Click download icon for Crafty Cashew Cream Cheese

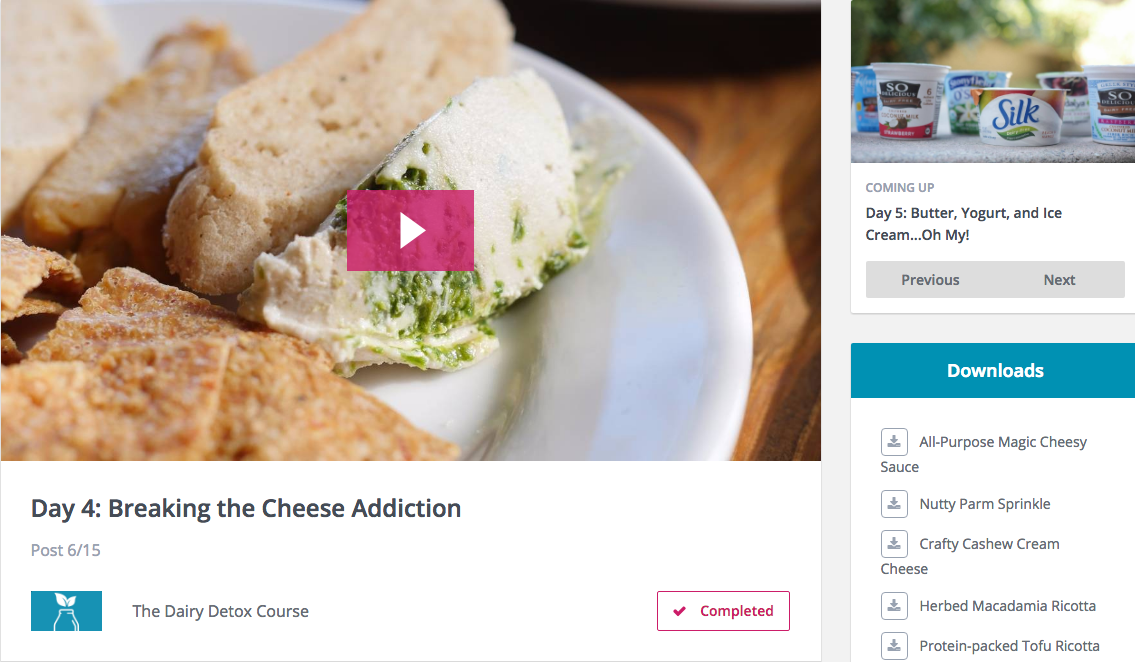(x=894, y=543)
